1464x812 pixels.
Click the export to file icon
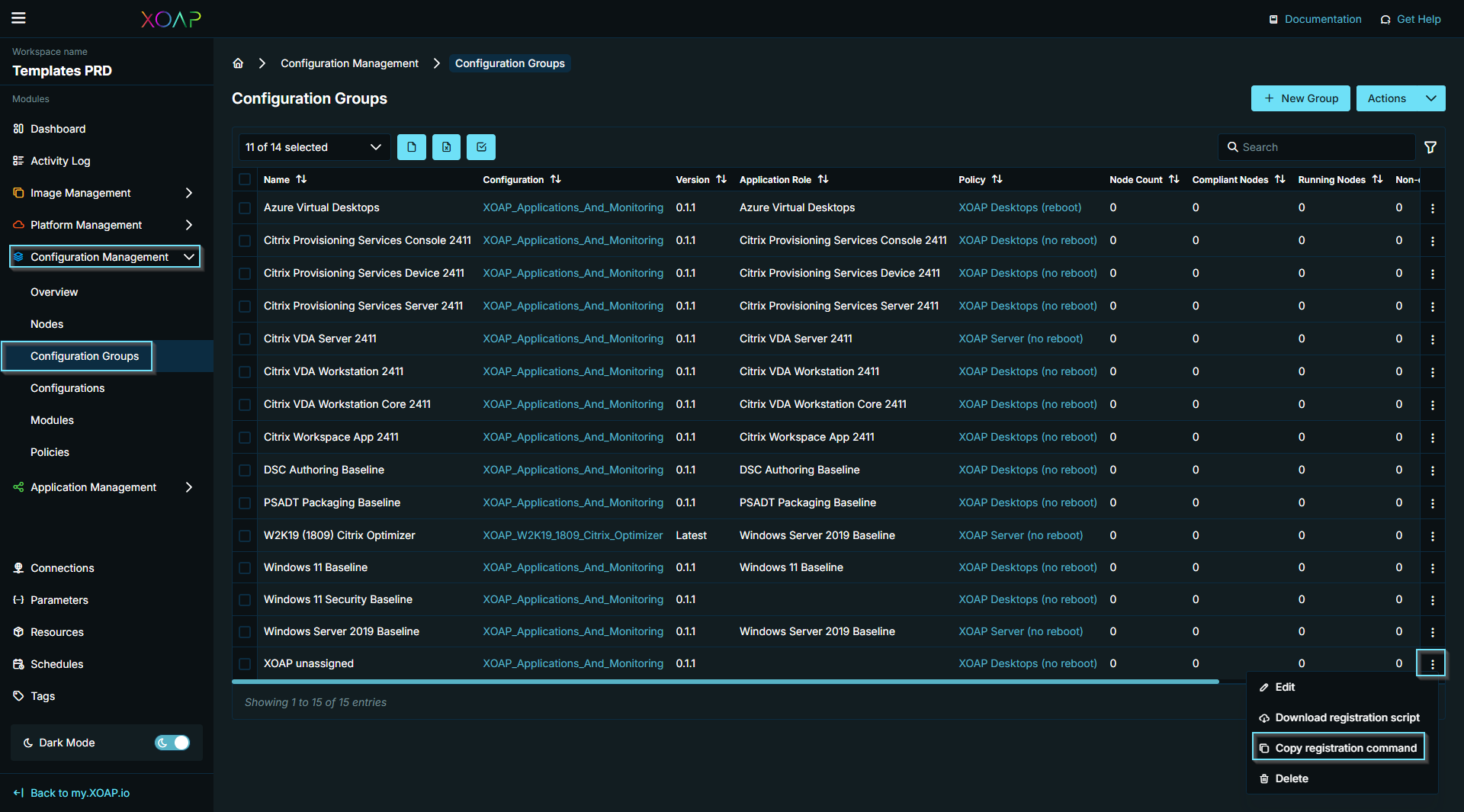411,146
